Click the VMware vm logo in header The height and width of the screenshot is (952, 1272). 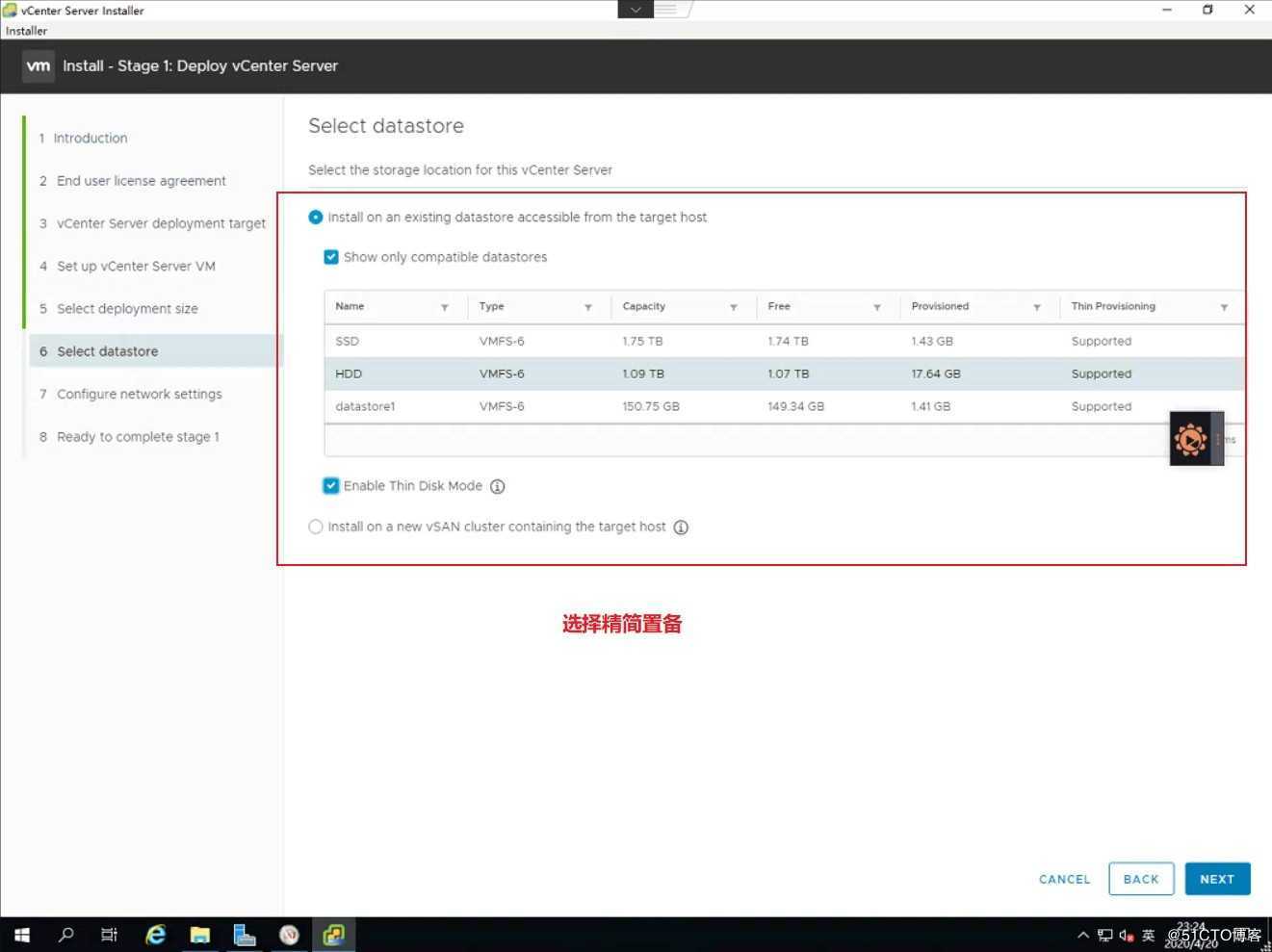tap(39, 65)
